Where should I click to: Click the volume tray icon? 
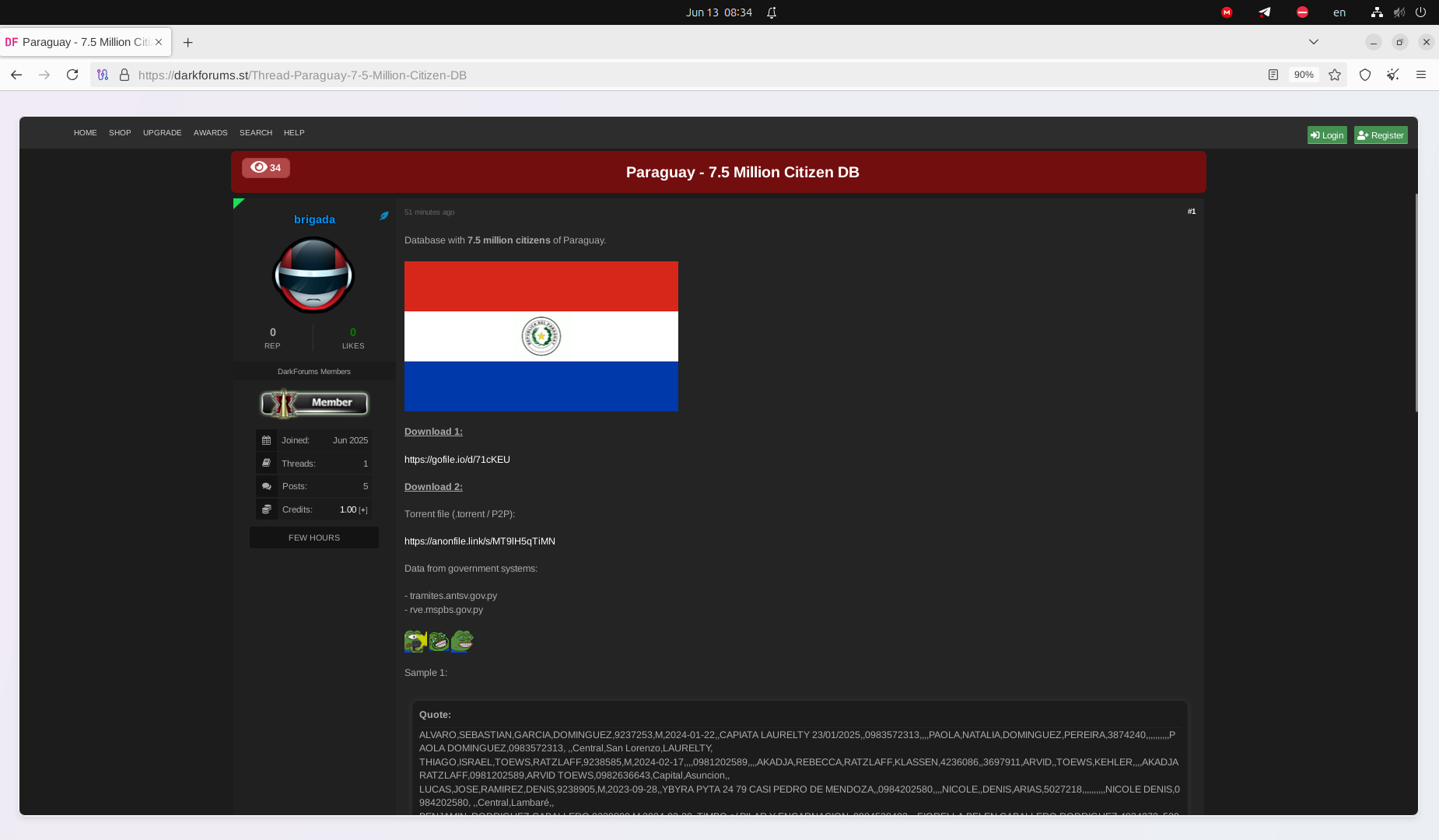(1399, 12)
